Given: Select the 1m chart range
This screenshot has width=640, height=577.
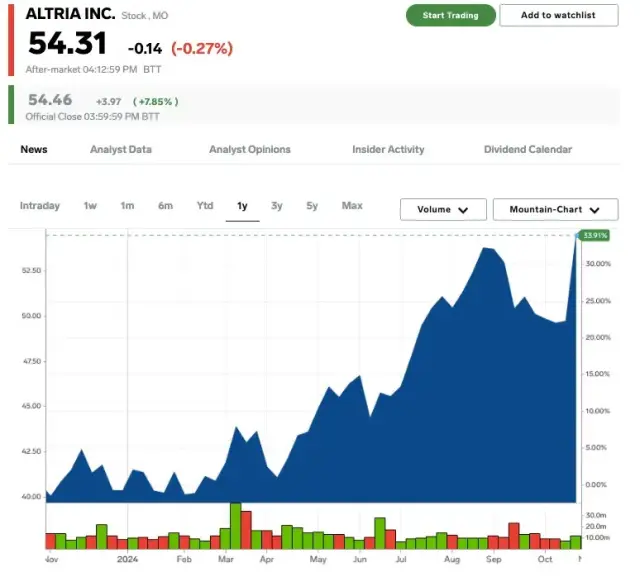Looking at the screenshot, I should coord(127,206).
